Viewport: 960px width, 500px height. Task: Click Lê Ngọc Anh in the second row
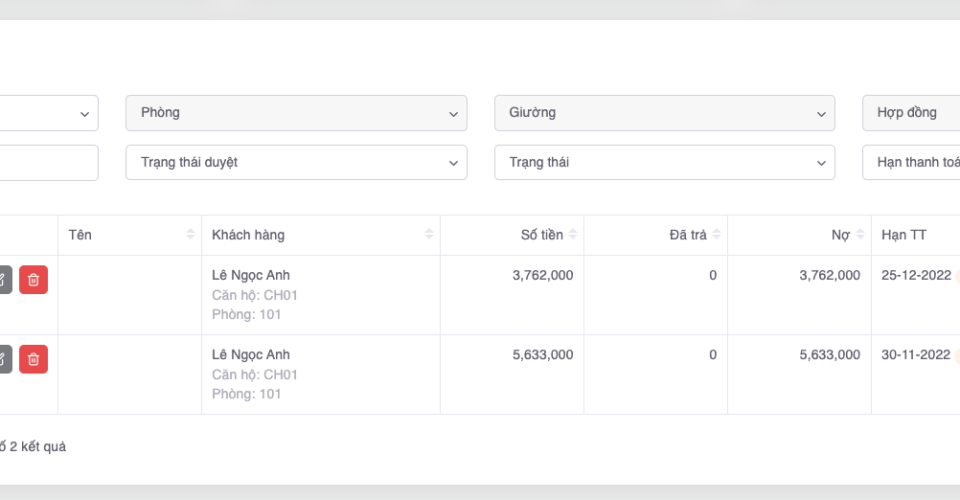[x=251, y=355]
